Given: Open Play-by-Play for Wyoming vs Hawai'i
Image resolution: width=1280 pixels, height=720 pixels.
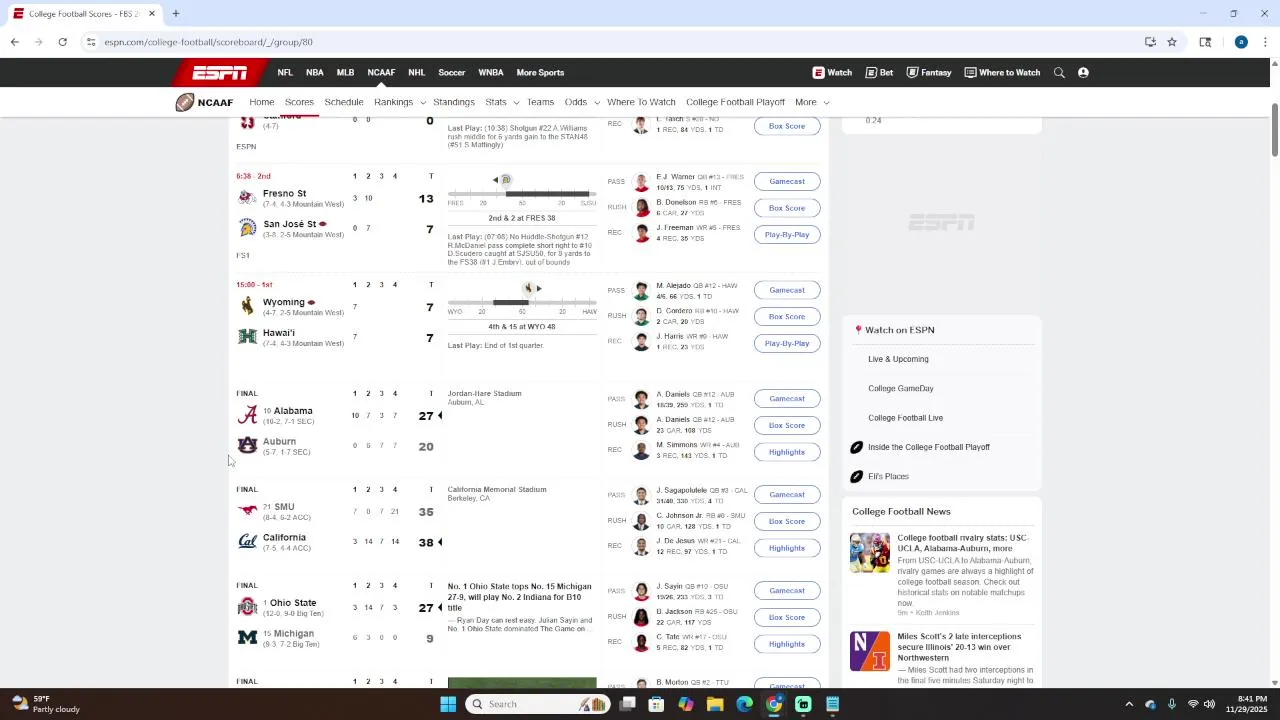Looking at the screenshot, I should tap(787, 343).
